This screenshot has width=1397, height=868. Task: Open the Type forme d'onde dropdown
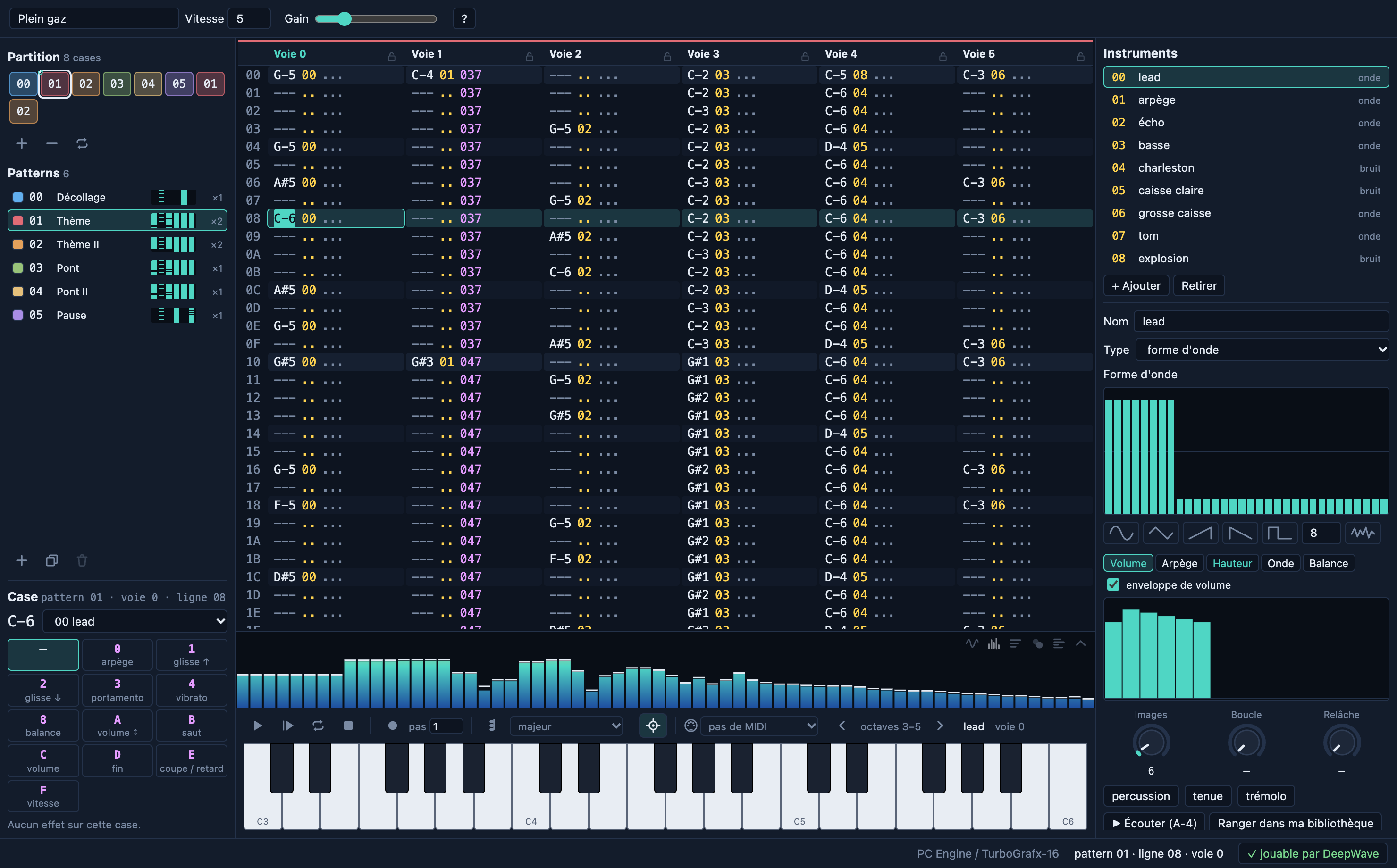coord(1262,350)
